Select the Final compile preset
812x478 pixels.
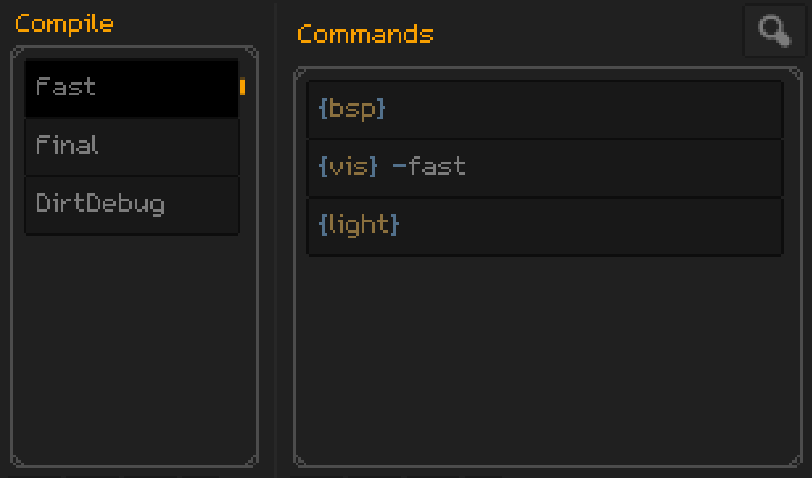click(x=131, y=146)
